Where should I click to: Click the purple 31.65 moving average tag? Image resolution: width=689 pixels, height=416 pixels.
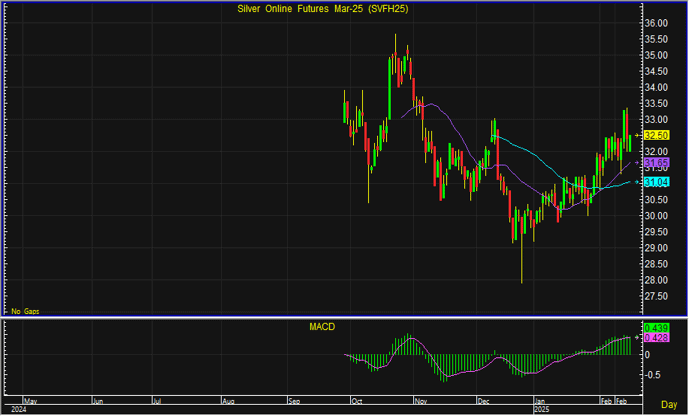(656, 162)
